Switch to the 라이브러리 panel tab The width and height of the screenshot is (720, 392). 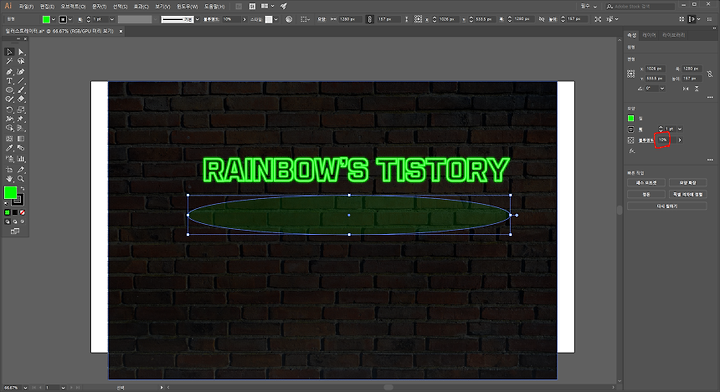click(x=674, y=35)
